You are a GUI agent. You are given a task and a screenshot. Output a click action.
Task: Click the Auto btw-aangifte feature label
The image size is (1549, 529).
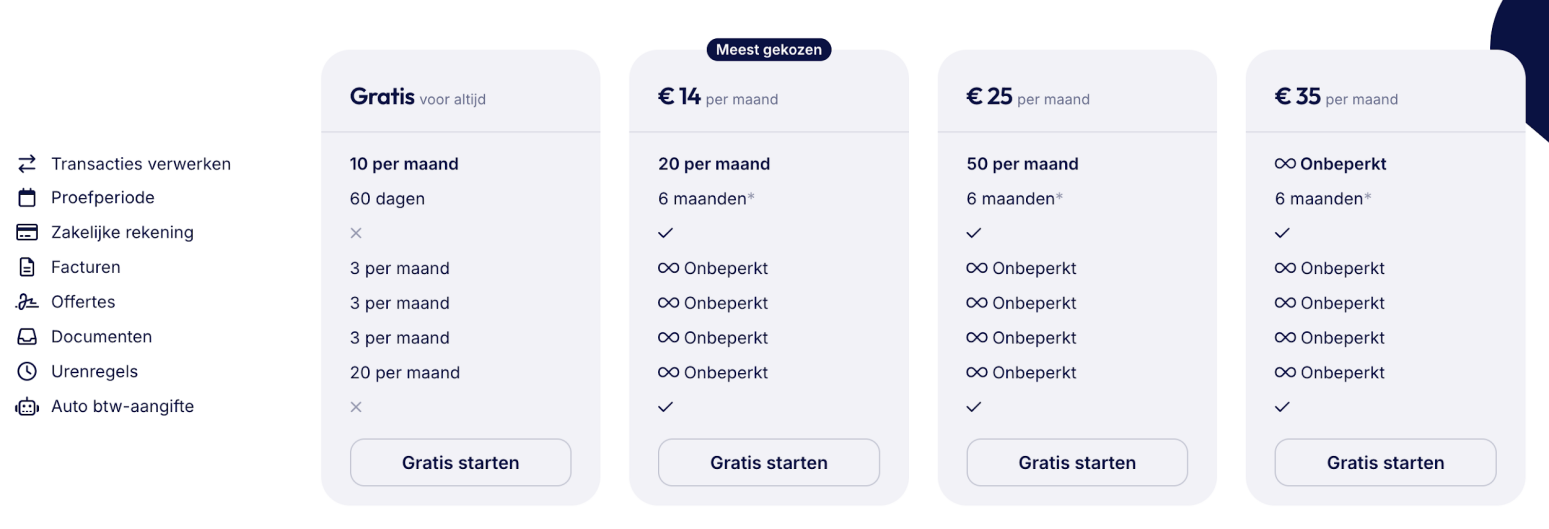click(122, 407)
